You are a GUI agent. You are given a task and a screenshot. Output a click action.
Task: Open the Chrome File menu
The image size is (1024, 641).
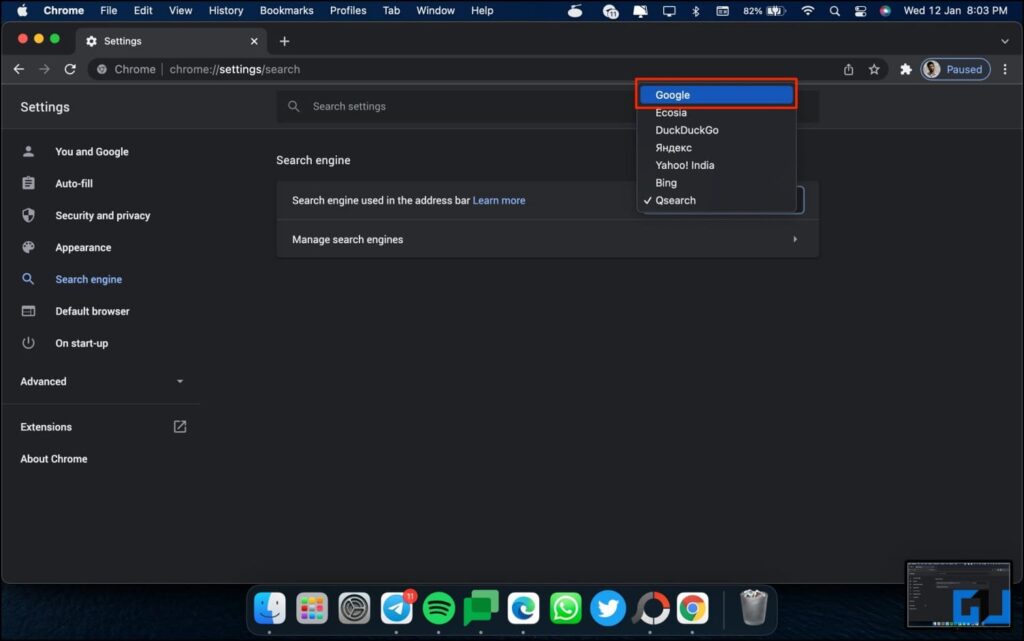[108, 10]
